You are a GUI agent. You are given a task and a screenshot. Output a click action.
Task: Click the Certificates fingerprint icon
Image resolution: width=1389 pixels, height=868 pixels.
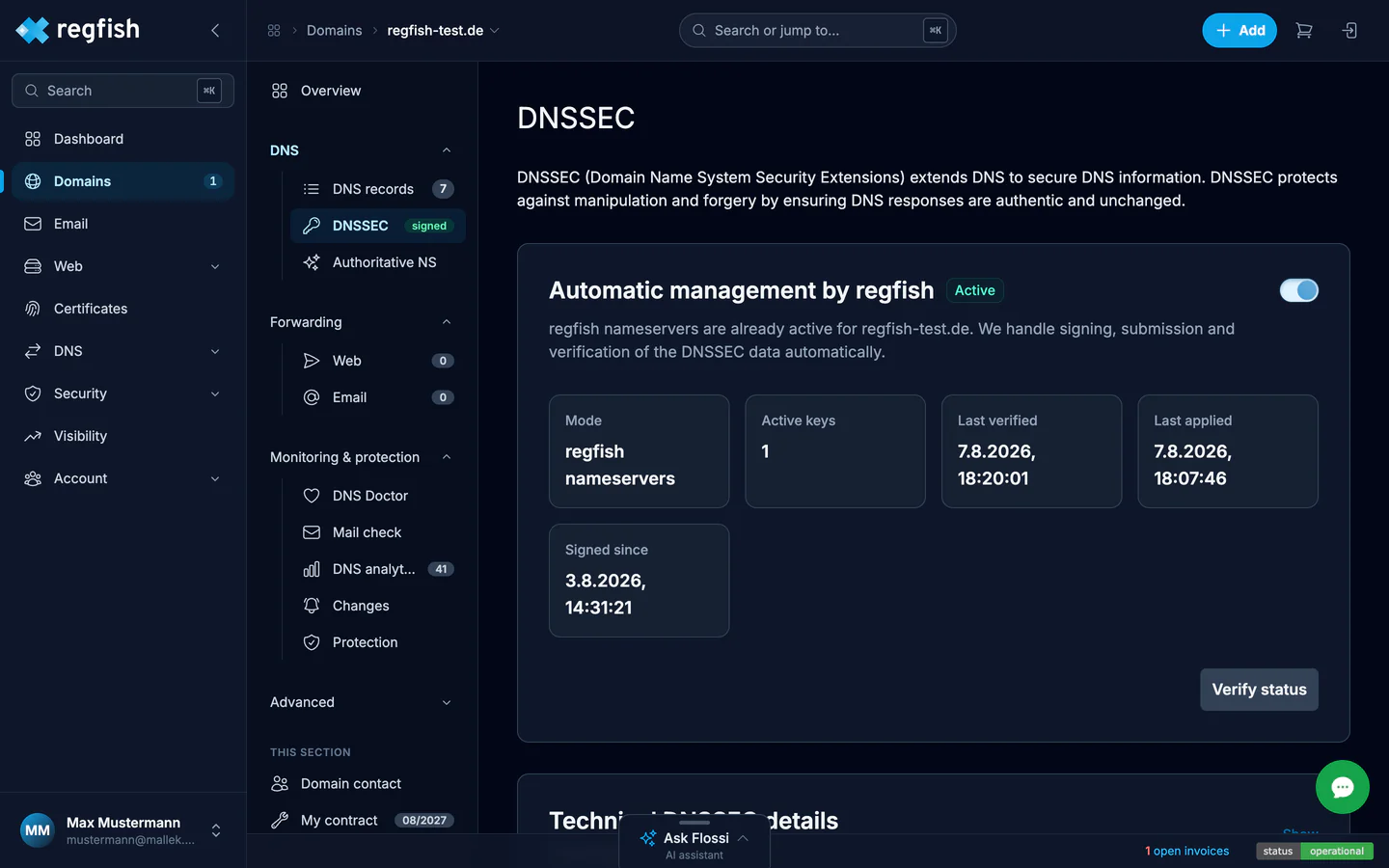point(33,309)
